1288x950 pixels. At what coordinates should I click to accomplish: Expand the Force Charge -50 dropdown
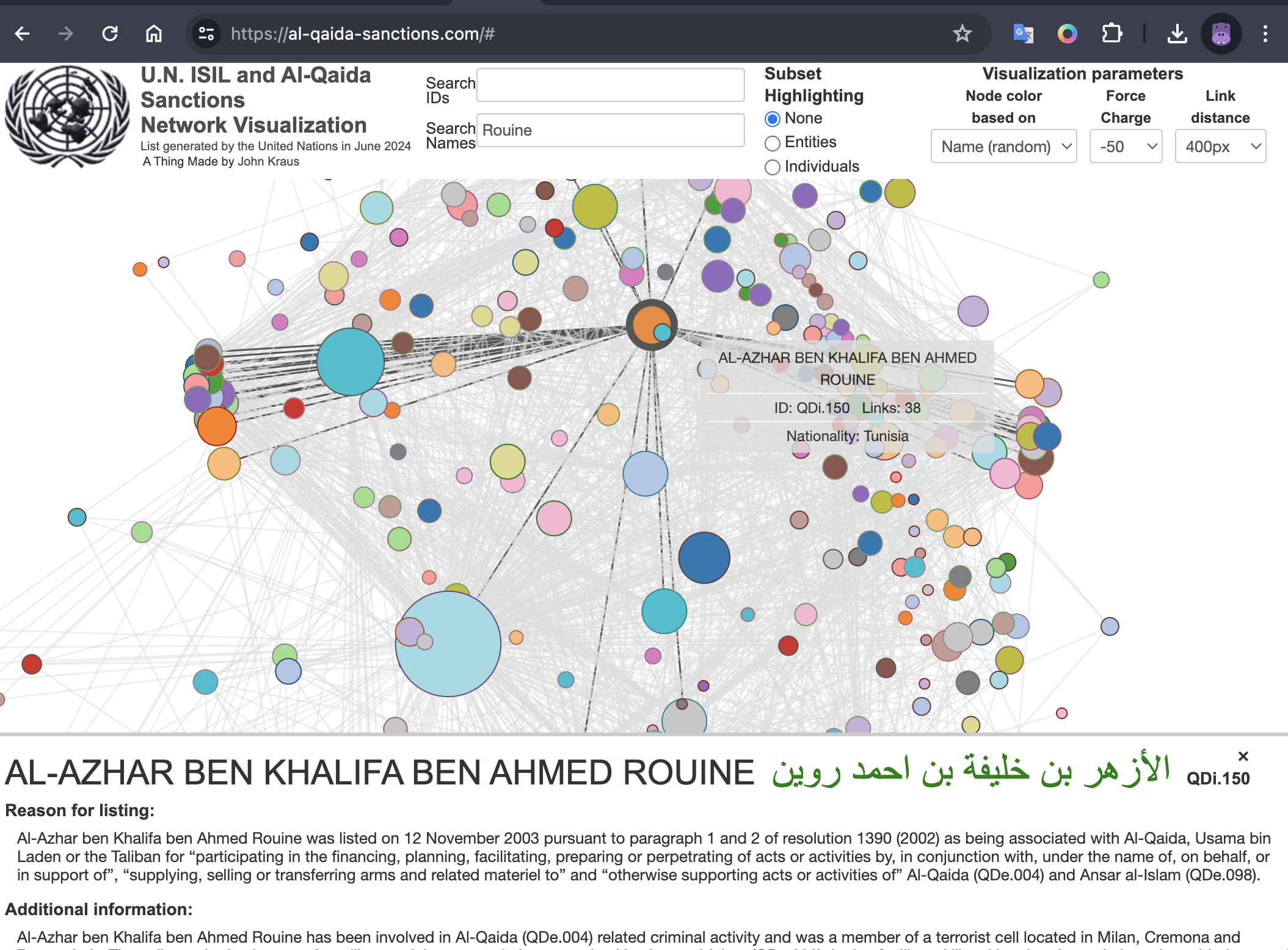tap(1126, 147)
